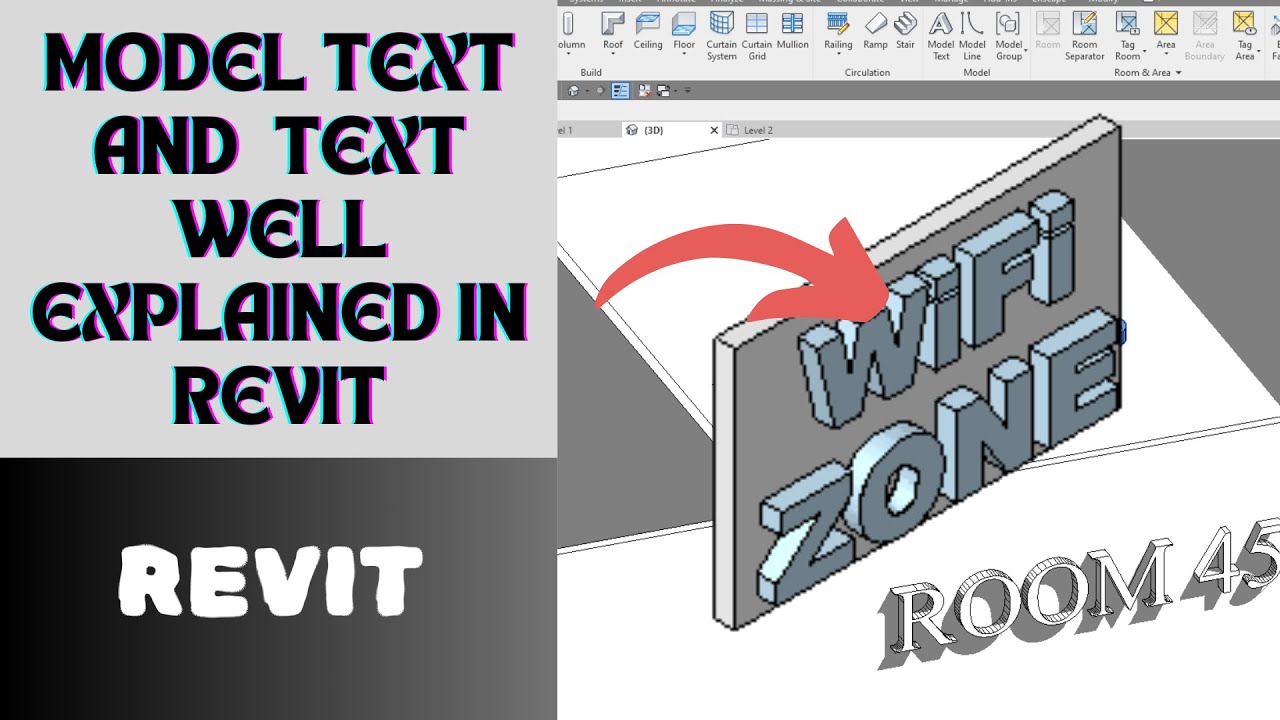Image resolution: width=1280 pixels, height=720 pixels.
Task: Expand the Roof tool dropdown arrow
Action: 612,55
